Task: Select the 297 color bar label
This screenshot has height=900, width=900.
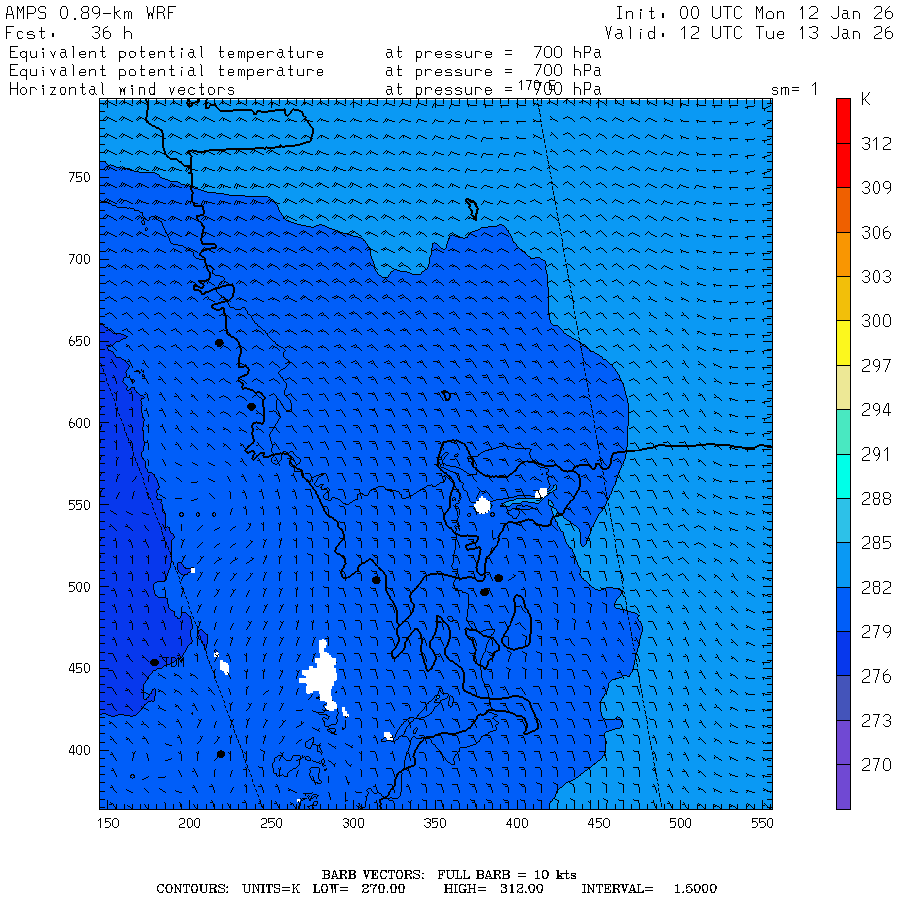Action: point(876,366)
